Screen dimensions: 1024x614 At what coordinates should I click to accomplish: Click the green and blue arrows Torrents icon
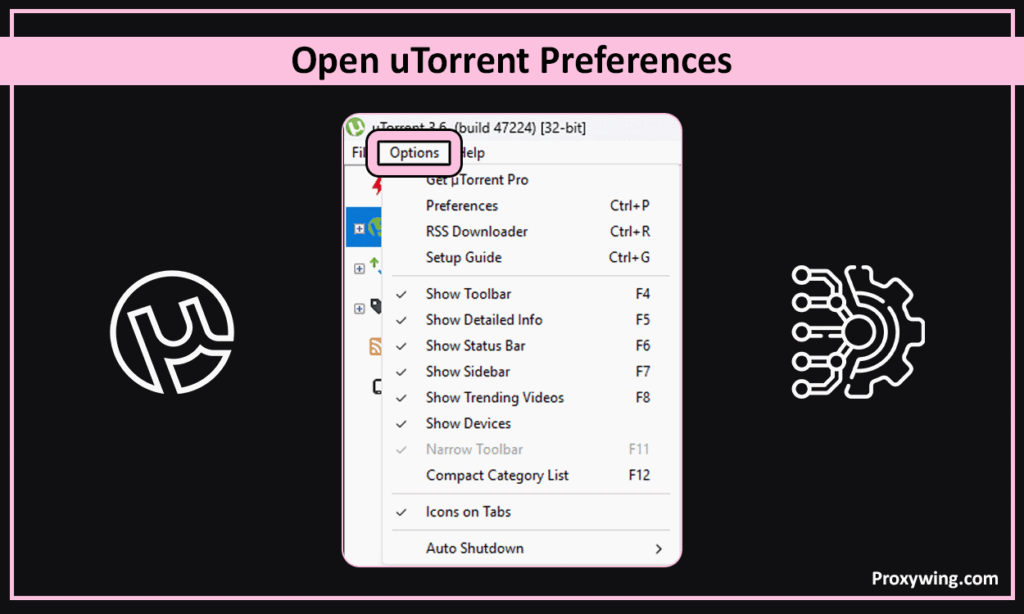(x=375, y=267)
